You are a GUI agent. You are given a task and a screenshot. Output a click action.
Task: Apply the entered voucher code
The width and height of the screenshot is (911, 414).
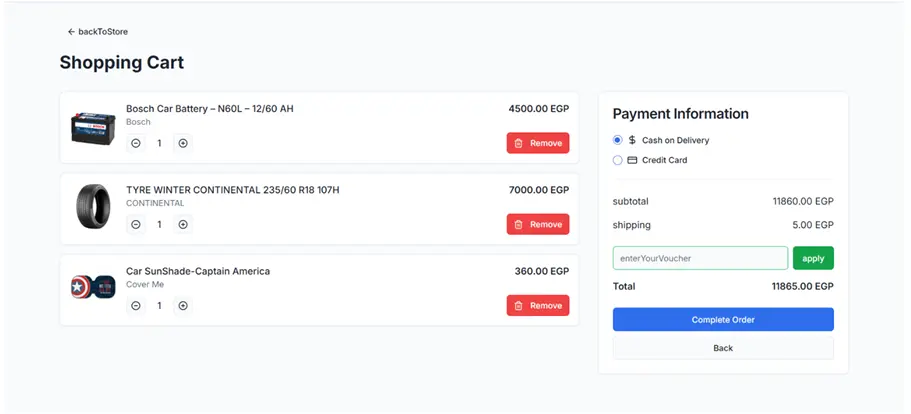[813, 259]
